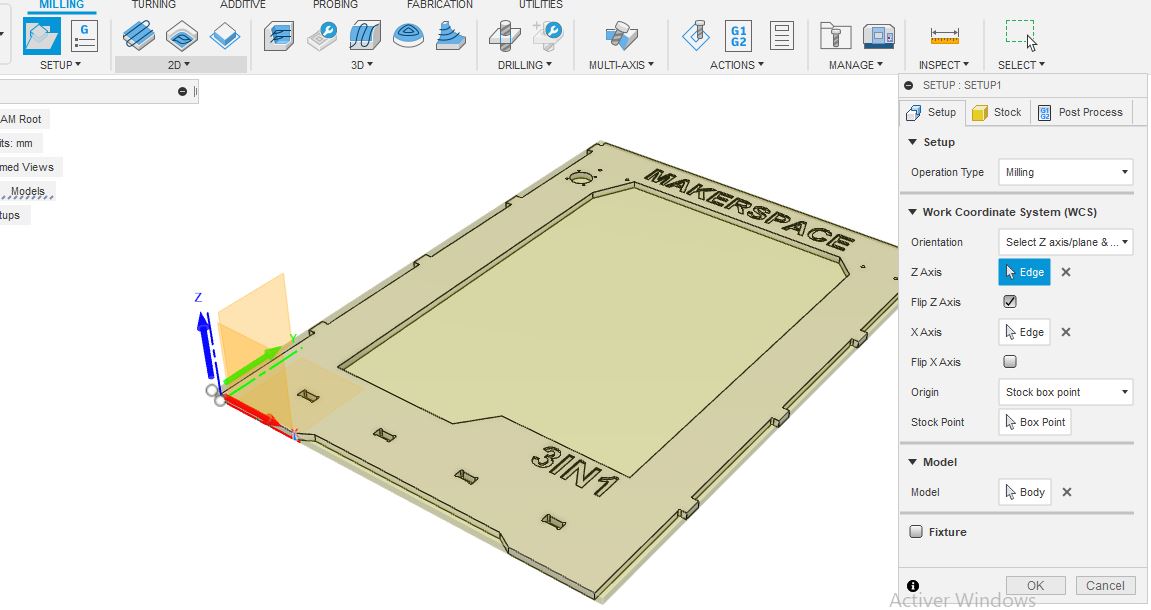Viewport: 1151px width, 610px height.
Task: Click the X Axis Edge selector button
Action: point(1024,333)
